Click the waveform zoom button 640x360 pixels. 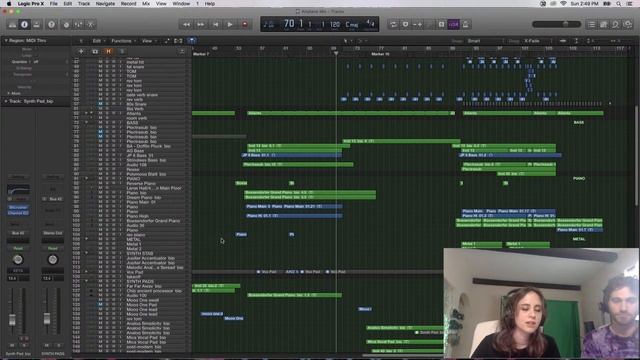(563, 41)
